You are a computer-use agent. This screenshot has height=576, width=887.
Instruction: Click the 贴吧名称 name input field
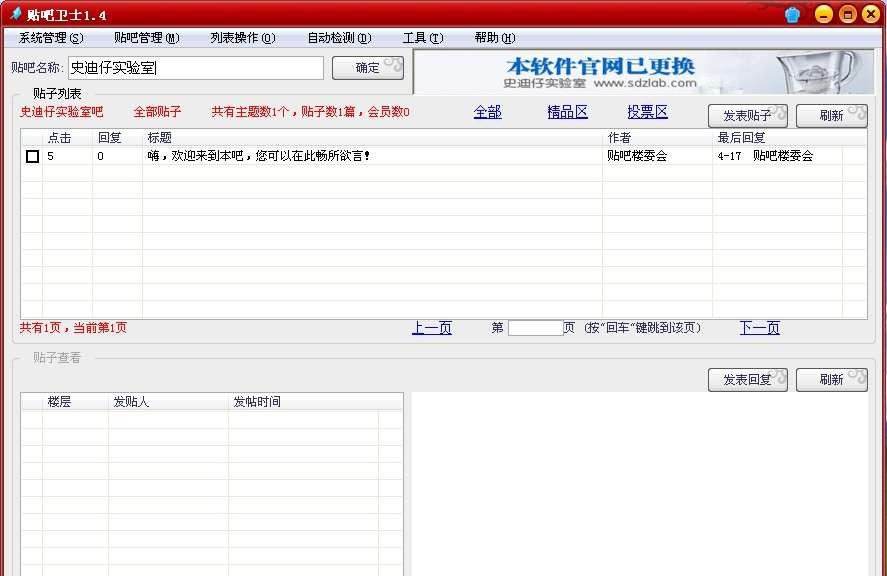pyautogui.click(x=194, y=68)
